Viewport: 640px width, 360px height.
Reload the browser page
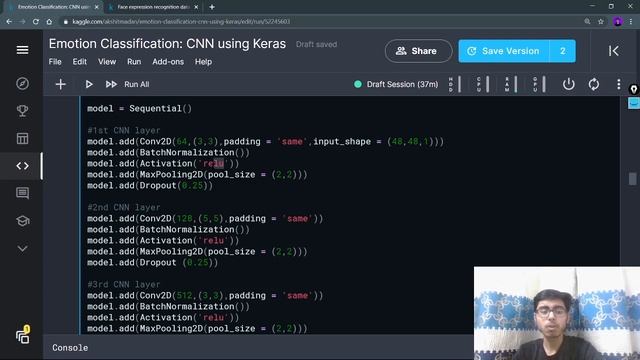(x=36, y=21)
